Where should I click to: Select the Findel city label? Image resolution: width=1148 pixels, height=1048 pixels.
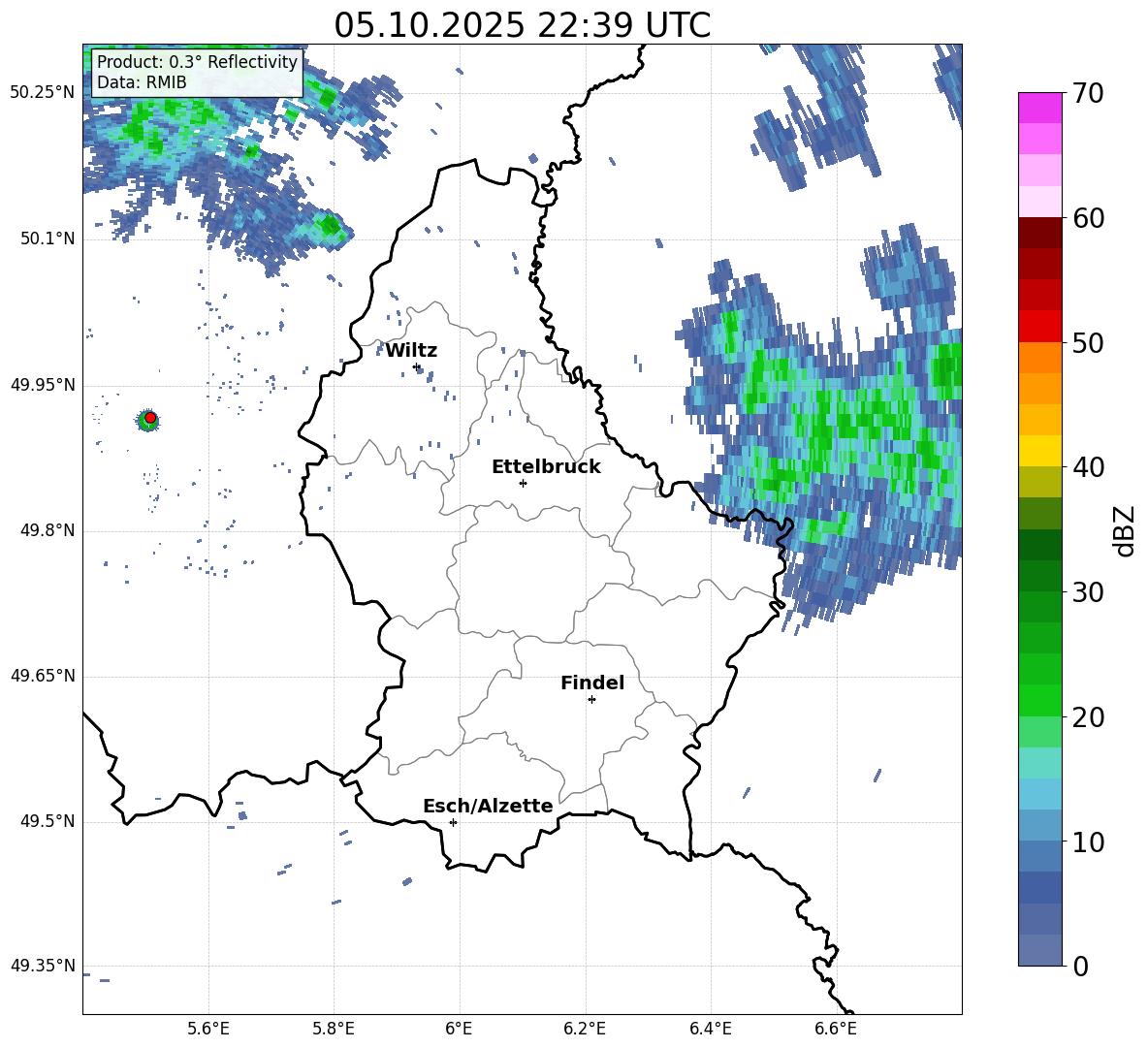point(592,683)
